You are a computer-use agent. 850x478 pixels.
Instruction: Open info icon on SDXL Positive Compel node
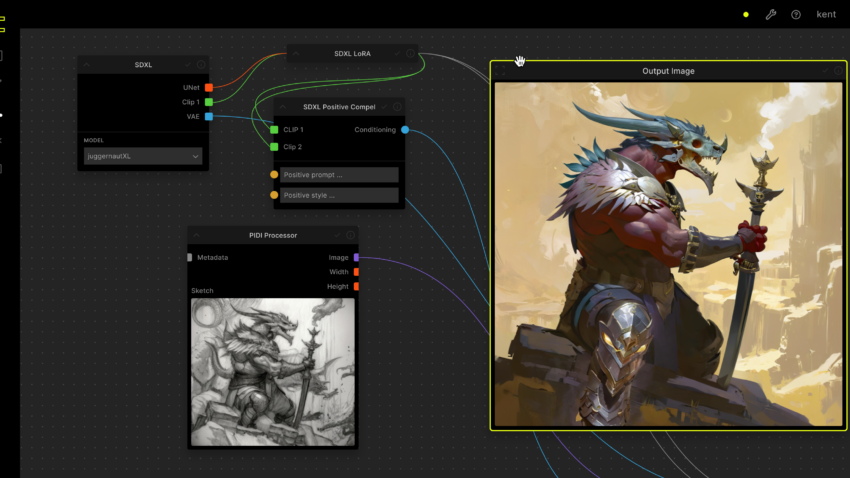(x=397, y=107)
